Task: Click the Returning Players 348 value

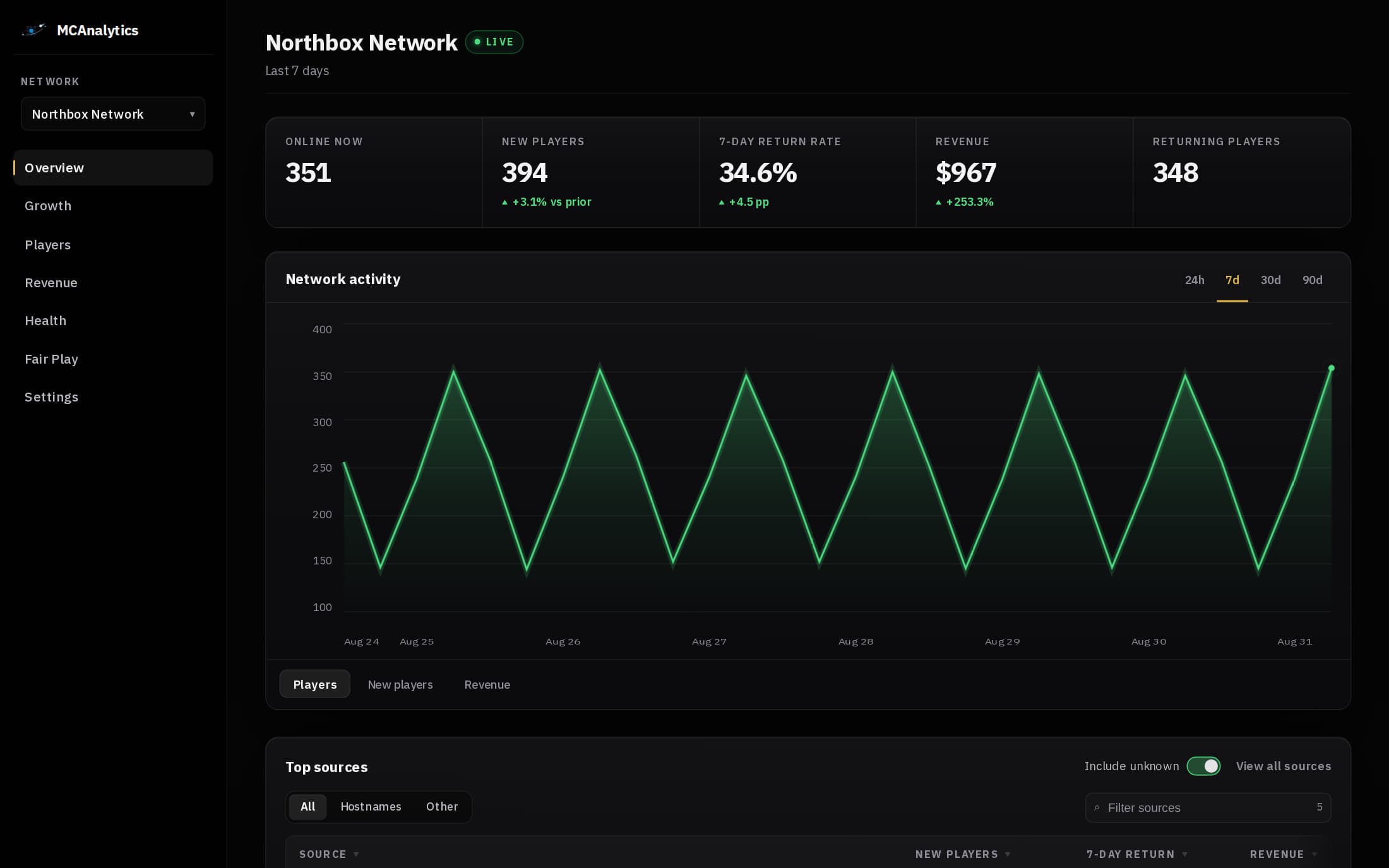Action: 1176,172
